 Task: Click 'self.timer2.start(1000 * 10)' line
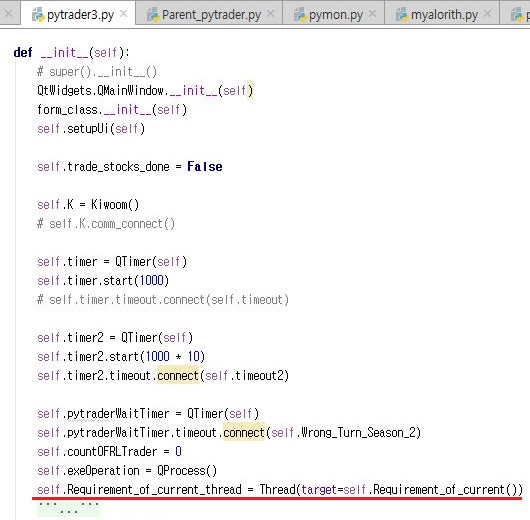pos(121,356)
